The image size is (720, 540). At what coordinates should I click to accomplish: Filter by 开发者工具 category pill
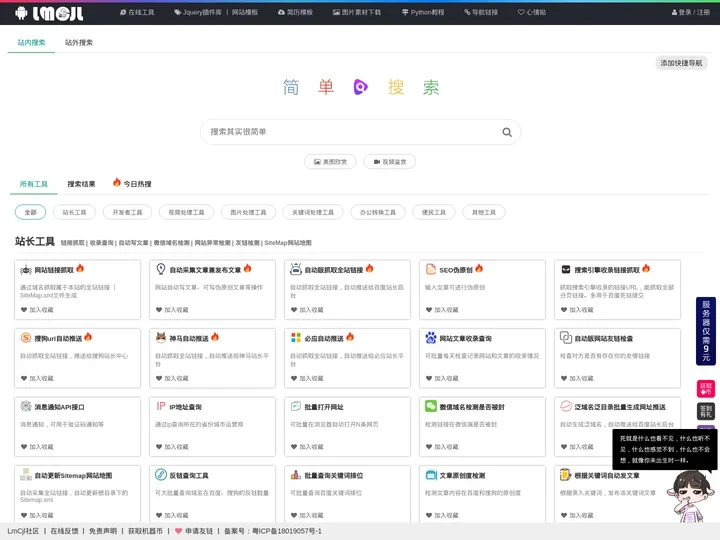point(128,212)
